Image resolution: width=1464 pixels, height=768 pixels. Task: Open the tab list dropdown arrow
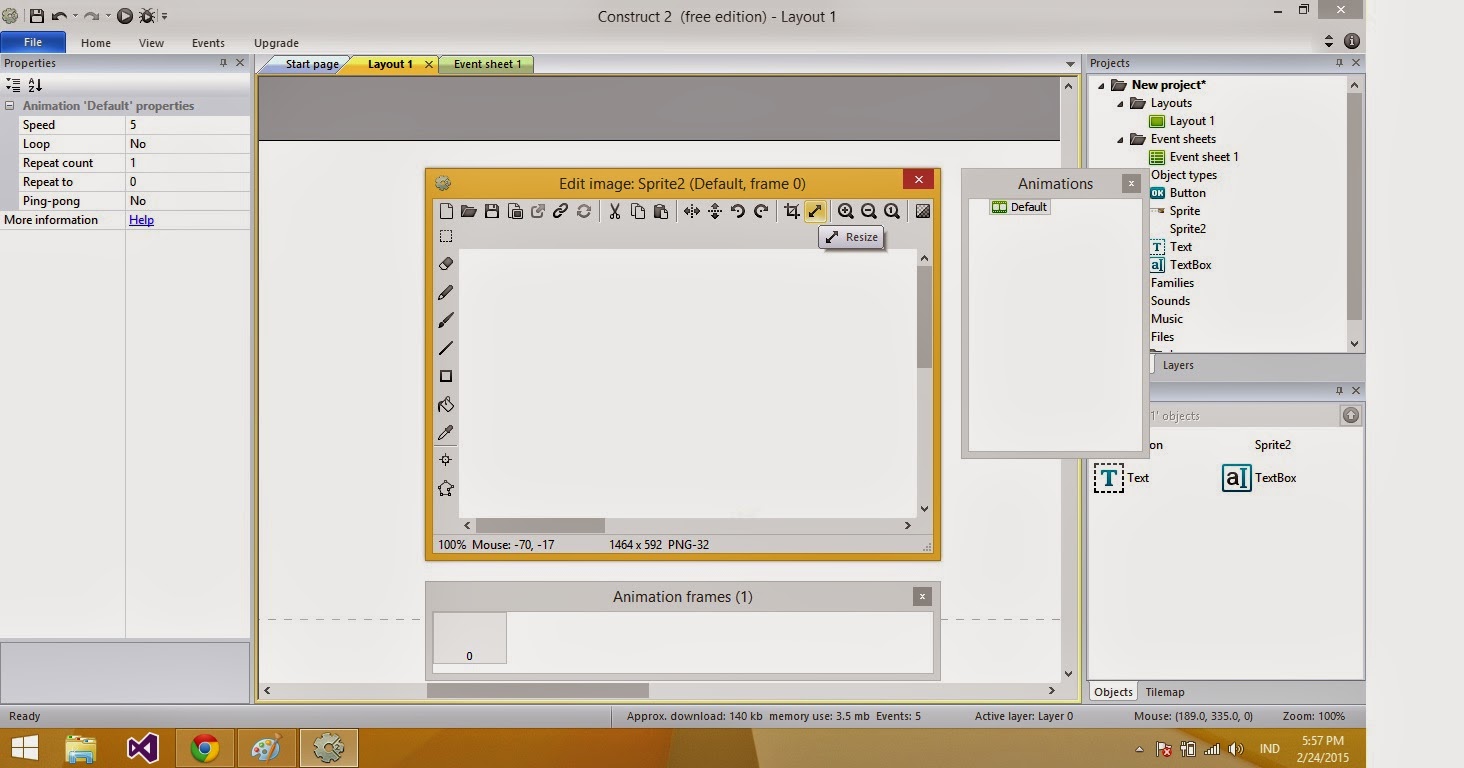click(1070, 64)
